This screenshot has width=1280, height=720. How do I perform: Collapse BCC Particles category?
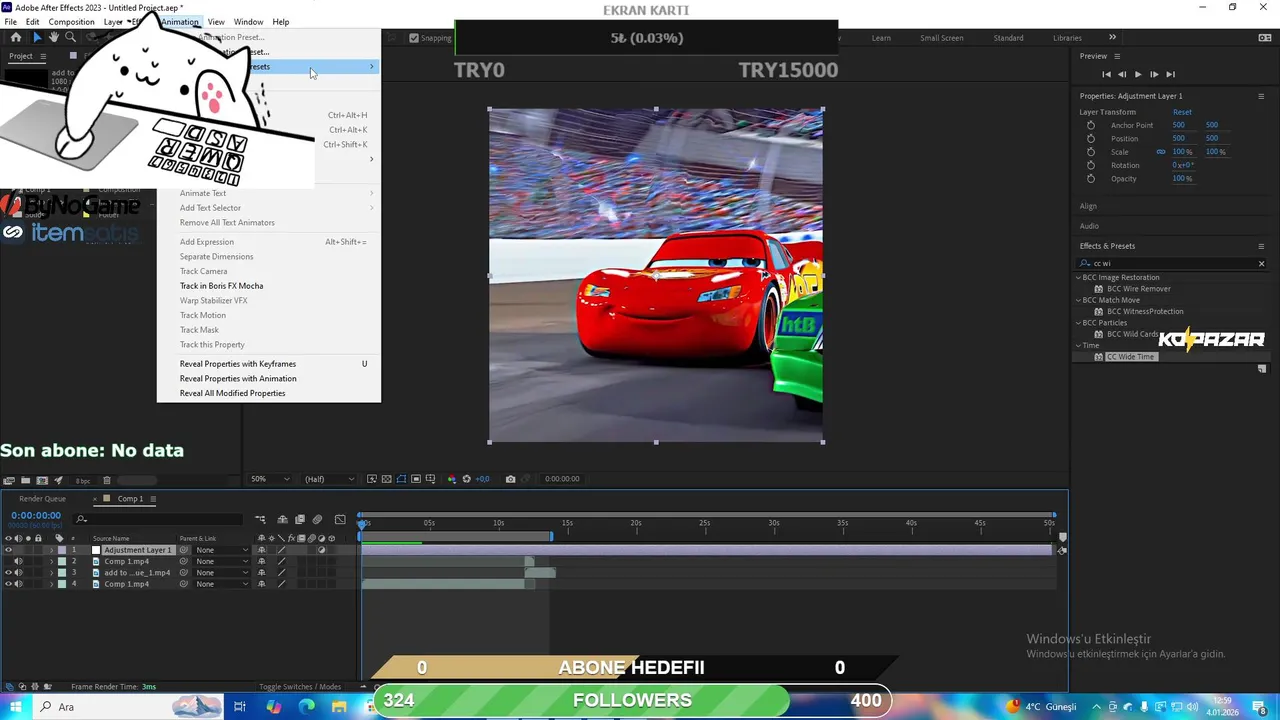coord(1078,323)
